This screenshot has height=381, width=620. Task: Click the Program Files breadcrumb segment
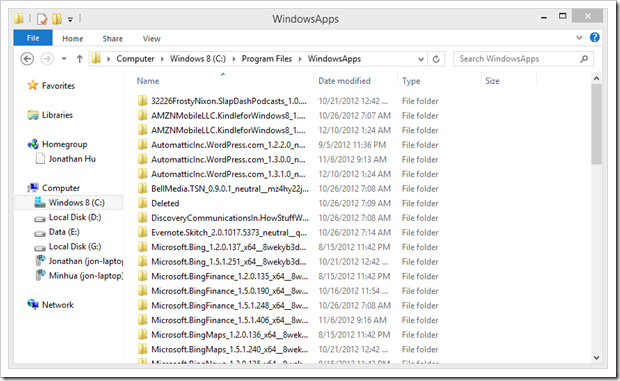point(267,59)
